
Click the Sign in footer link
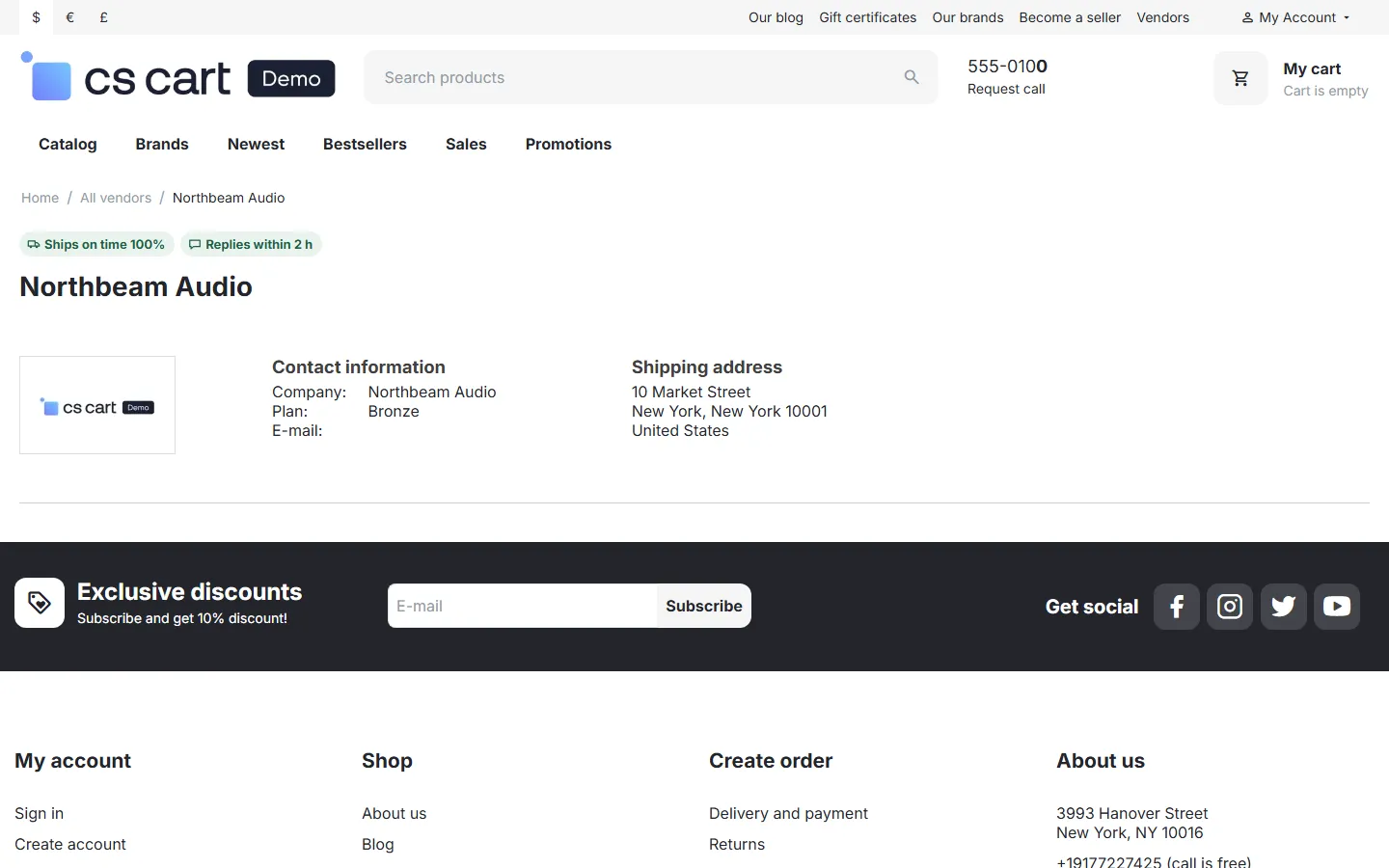click(39, 813)
